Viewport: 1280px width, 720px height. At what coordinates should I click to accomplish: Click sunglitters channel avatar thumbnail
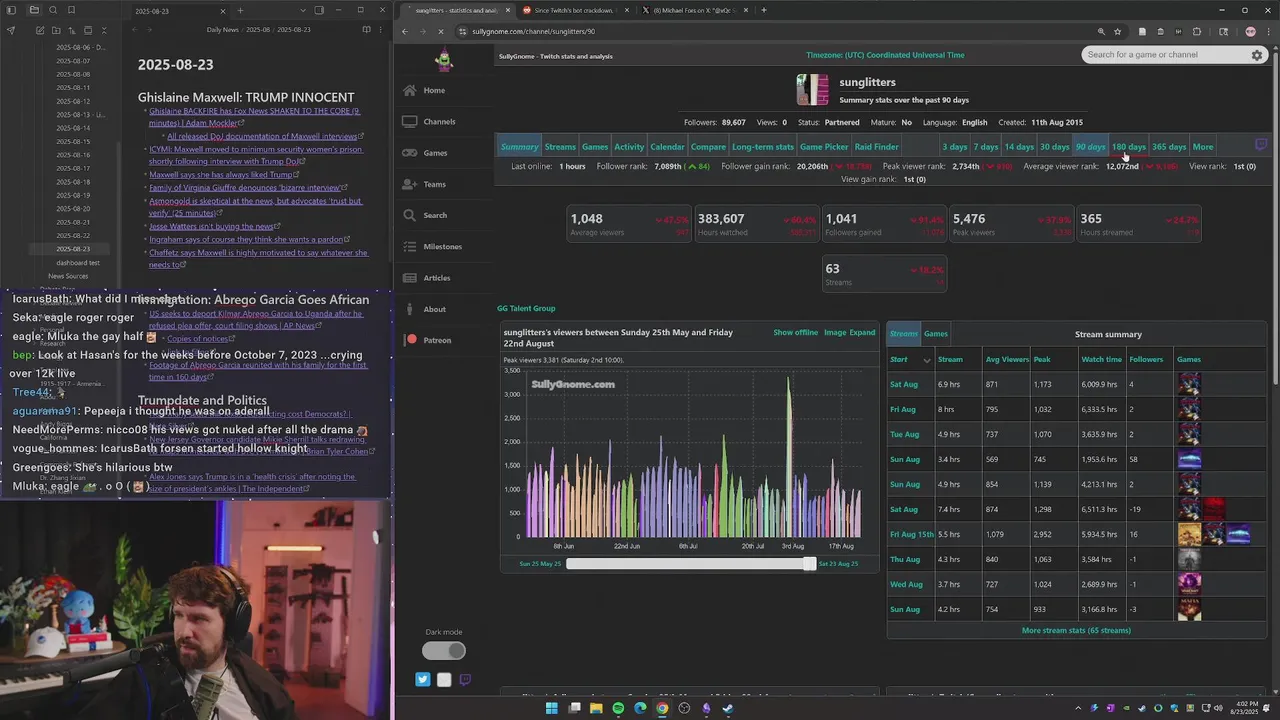pos(812,89)
